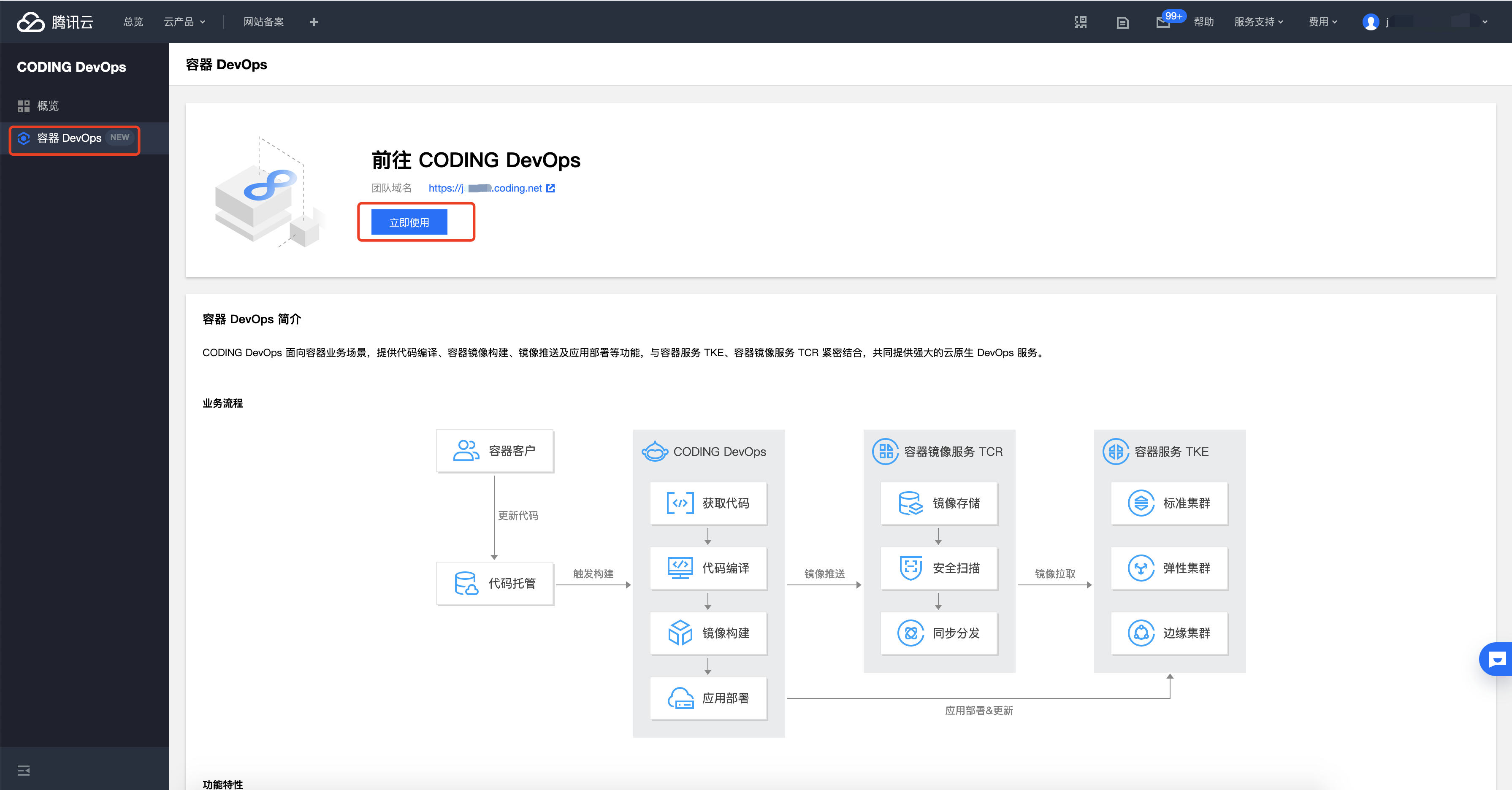This screenshot has width=1512, height=790.
Task: Expand the 费用 billing dropdown
Action: 1322,22
